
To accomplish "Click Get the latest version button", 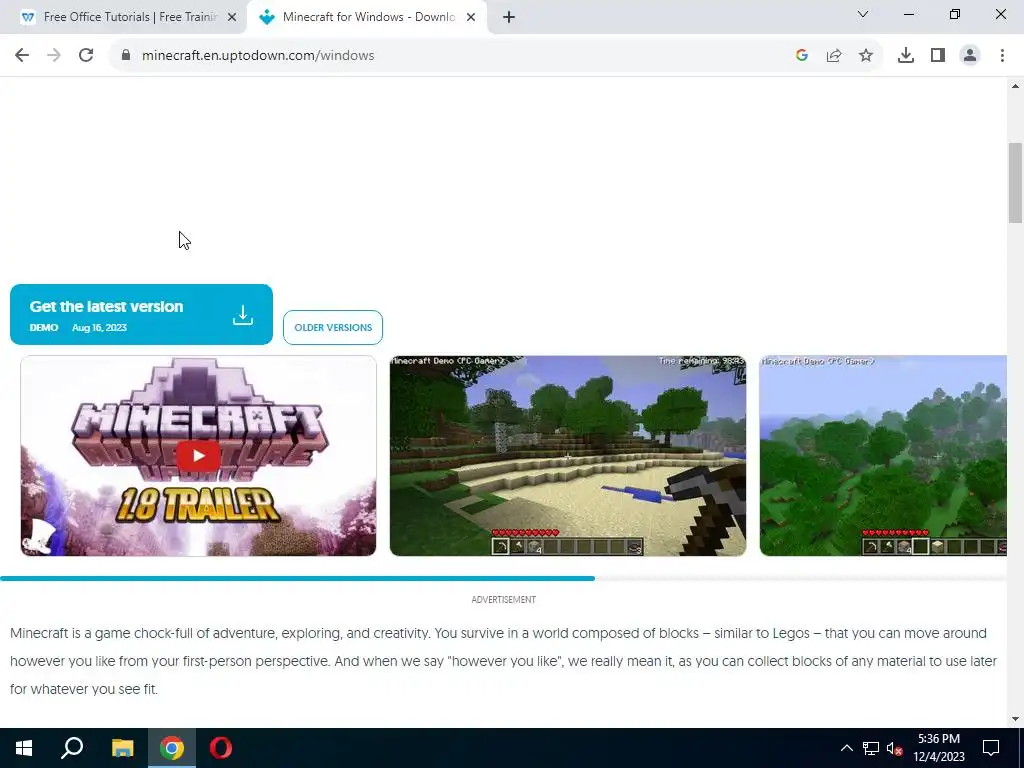I will coord(141,314).
